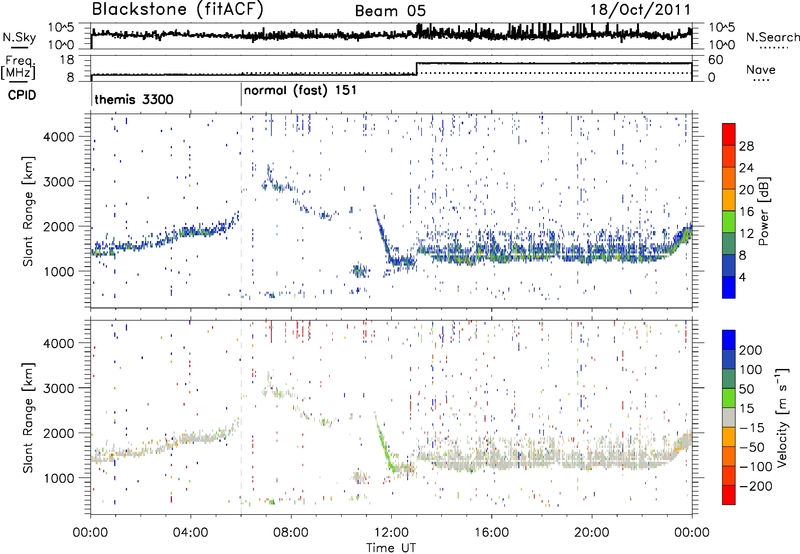800x554 pixels.
Task: Click the 'CPID' row label
Action: [22, 95]
